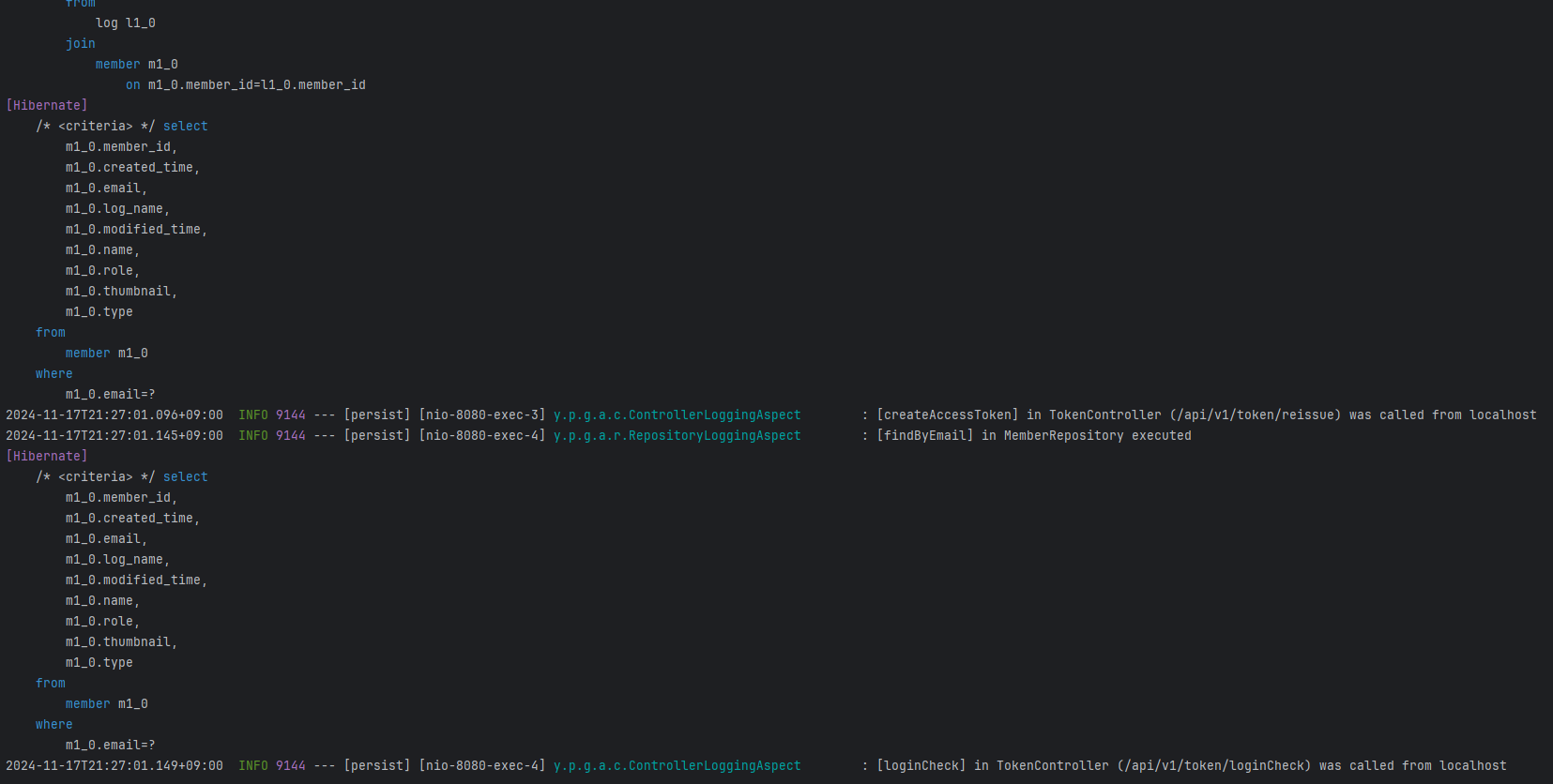Click [nio-8080-exec-4] in the findByEmail row
1553x784 pixels.
pos(482,435)
